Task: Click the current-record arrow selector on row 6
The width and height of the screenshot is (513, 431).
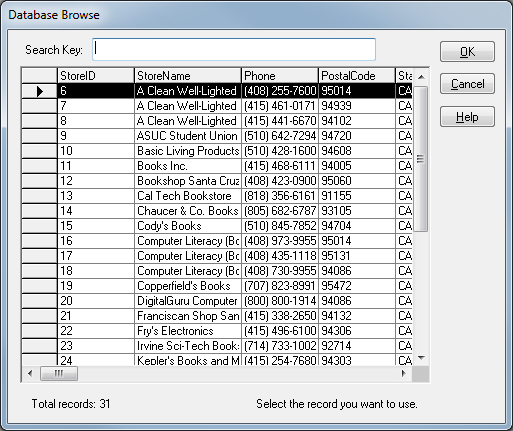Action: click(x=39, y=91)
